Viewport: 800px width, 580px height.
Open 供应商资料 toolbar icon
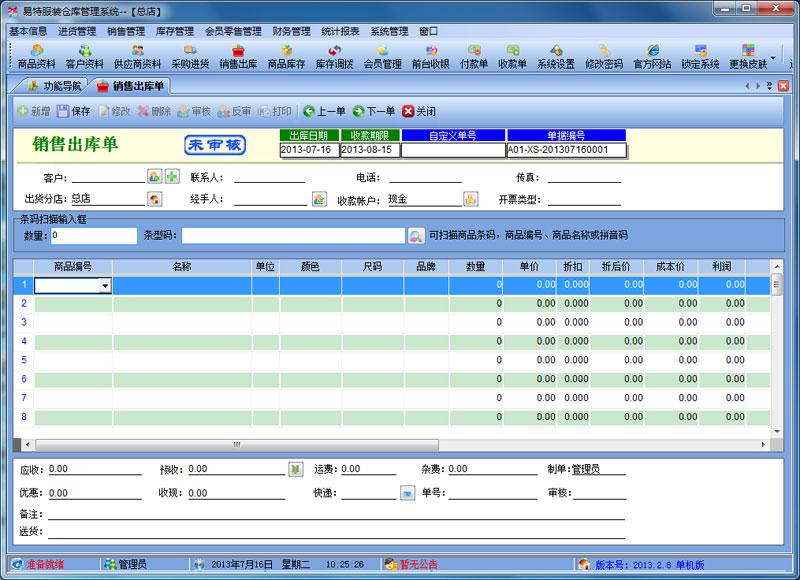[x=137, y=56]
